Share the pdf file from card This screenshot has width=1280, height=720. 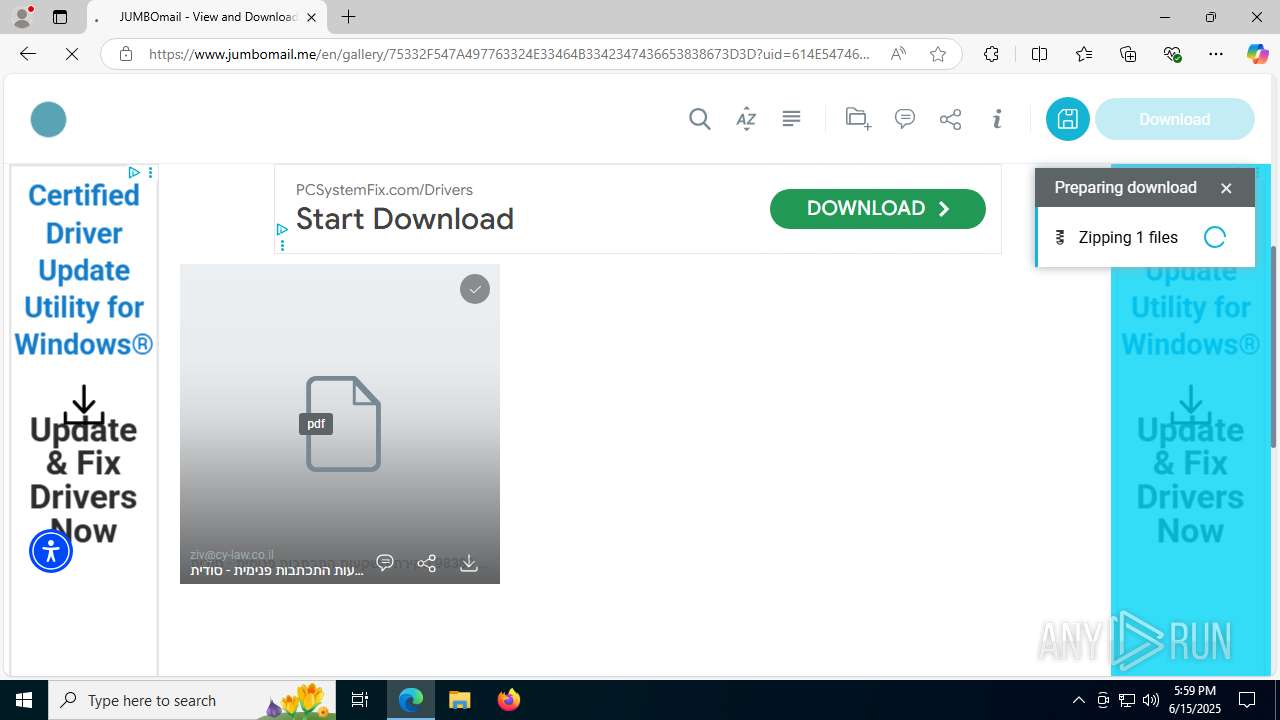click(427, 563)
